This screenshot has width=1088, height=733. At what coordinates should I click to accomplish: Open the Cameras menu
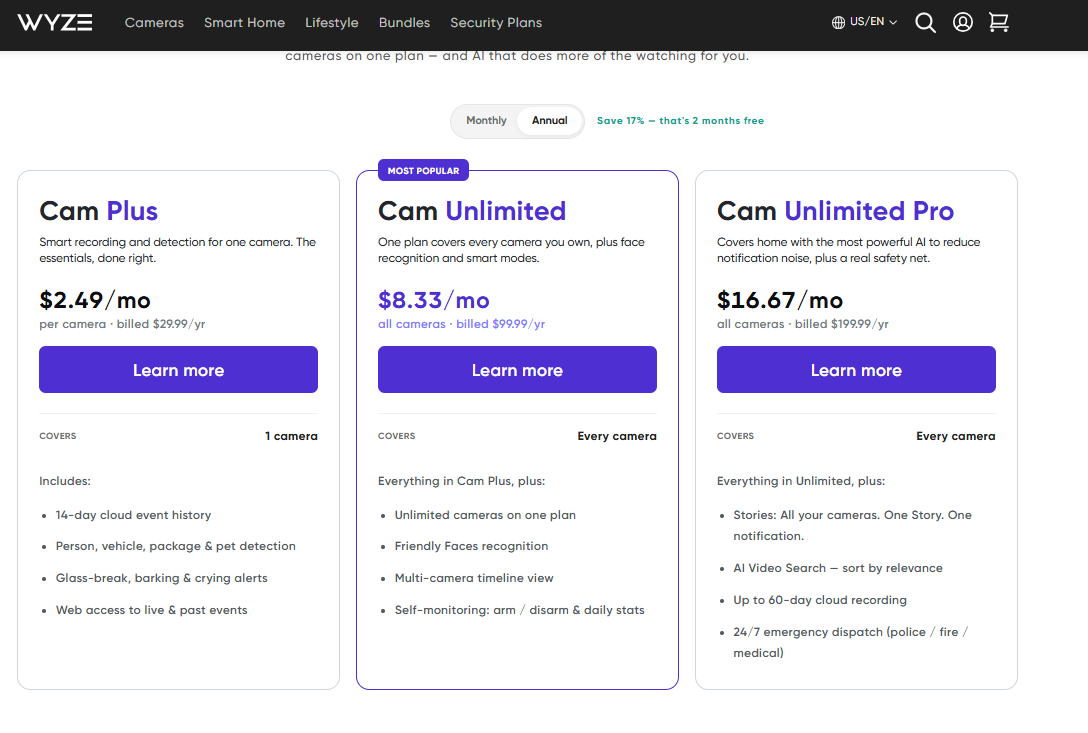154,22
